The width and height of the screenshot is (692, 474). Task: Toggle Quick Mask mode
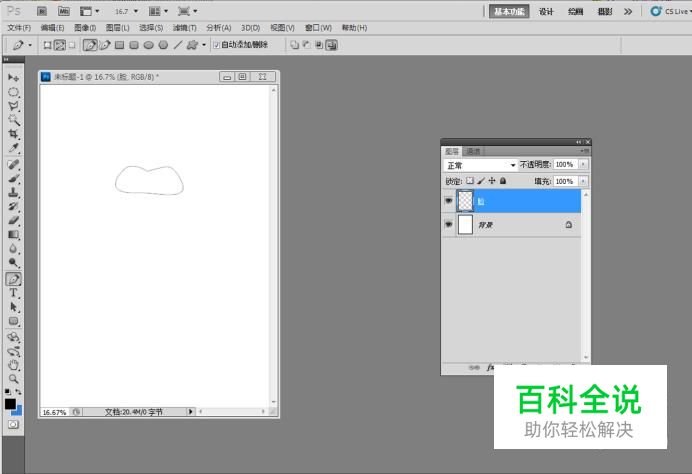point(13,425)
